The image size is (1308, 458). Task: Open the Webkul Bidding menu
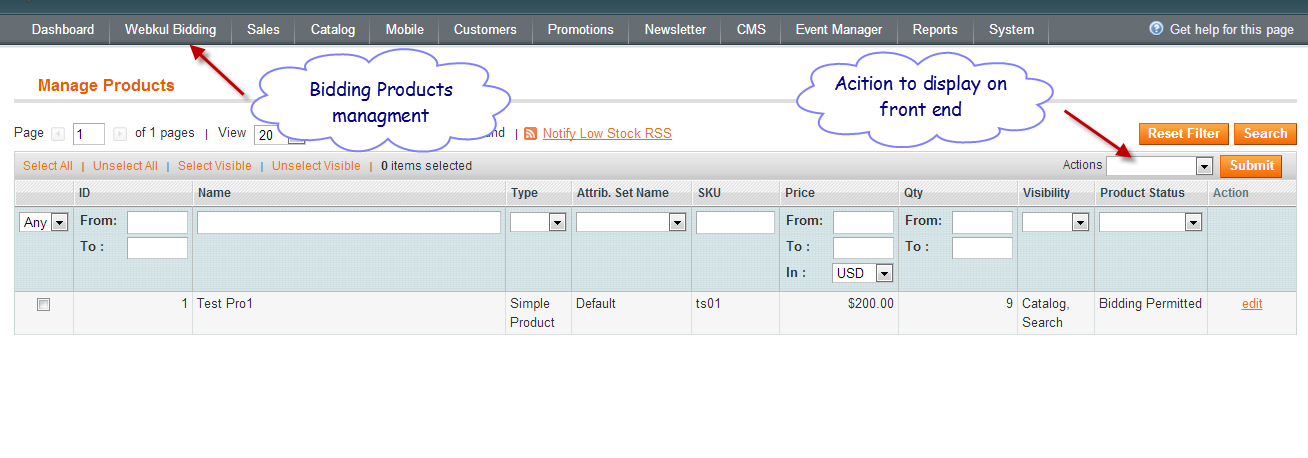pyautogui.click(x=170, y=29)
